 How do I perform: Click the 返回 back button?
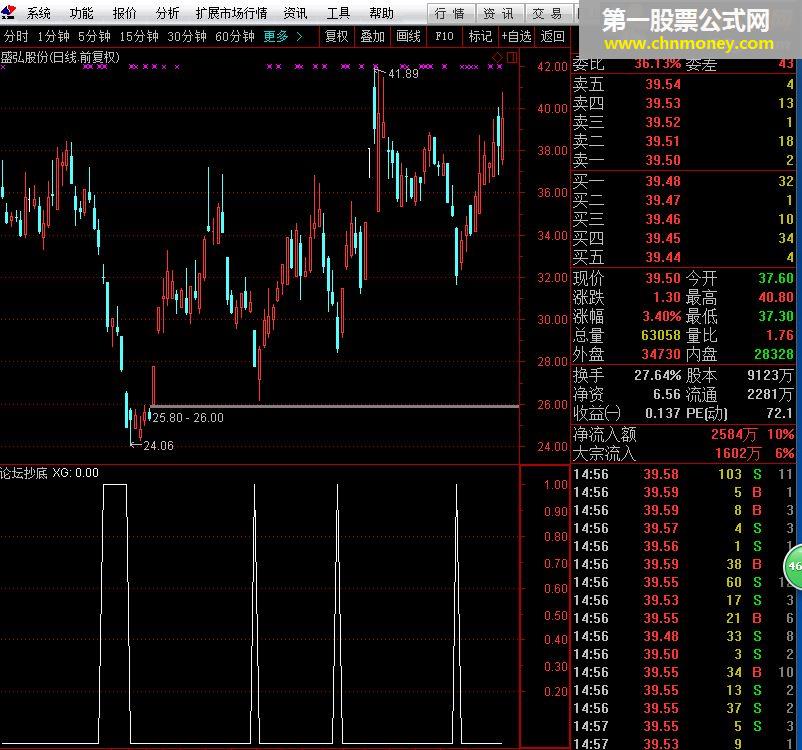click(x=552, y=36)
